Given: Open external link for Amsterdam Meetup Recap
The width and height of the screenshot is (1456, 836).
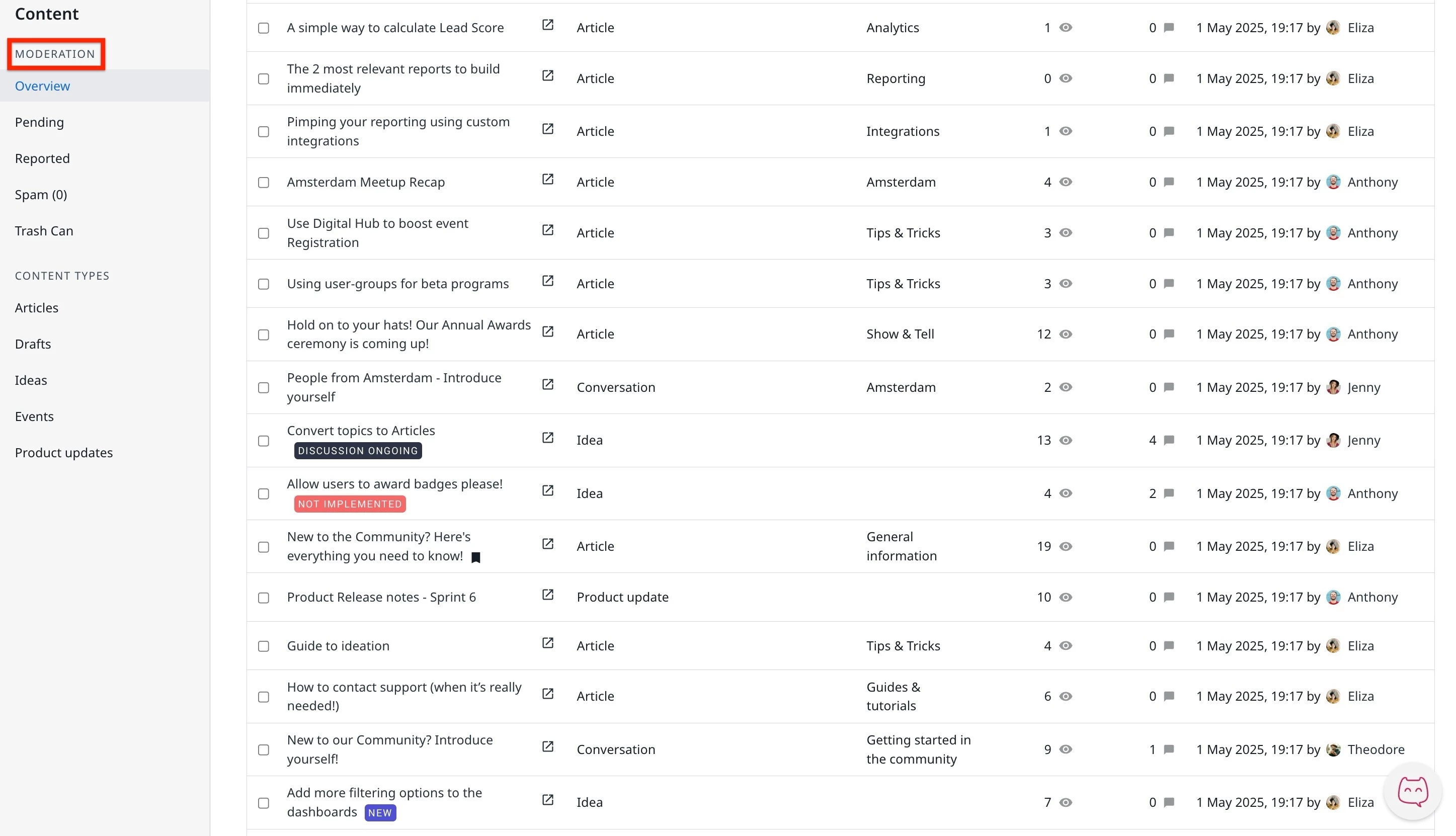Looking at the screenshot, I should 548,180.
